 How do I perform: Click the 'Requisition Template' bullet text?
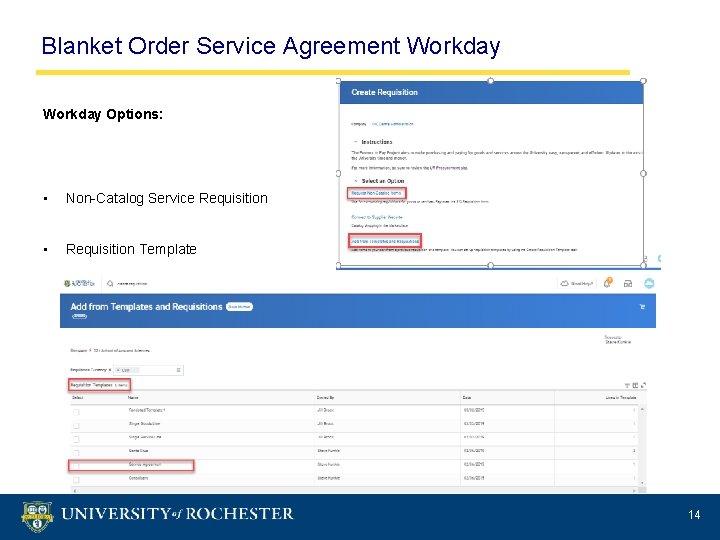tap(131, 249)
